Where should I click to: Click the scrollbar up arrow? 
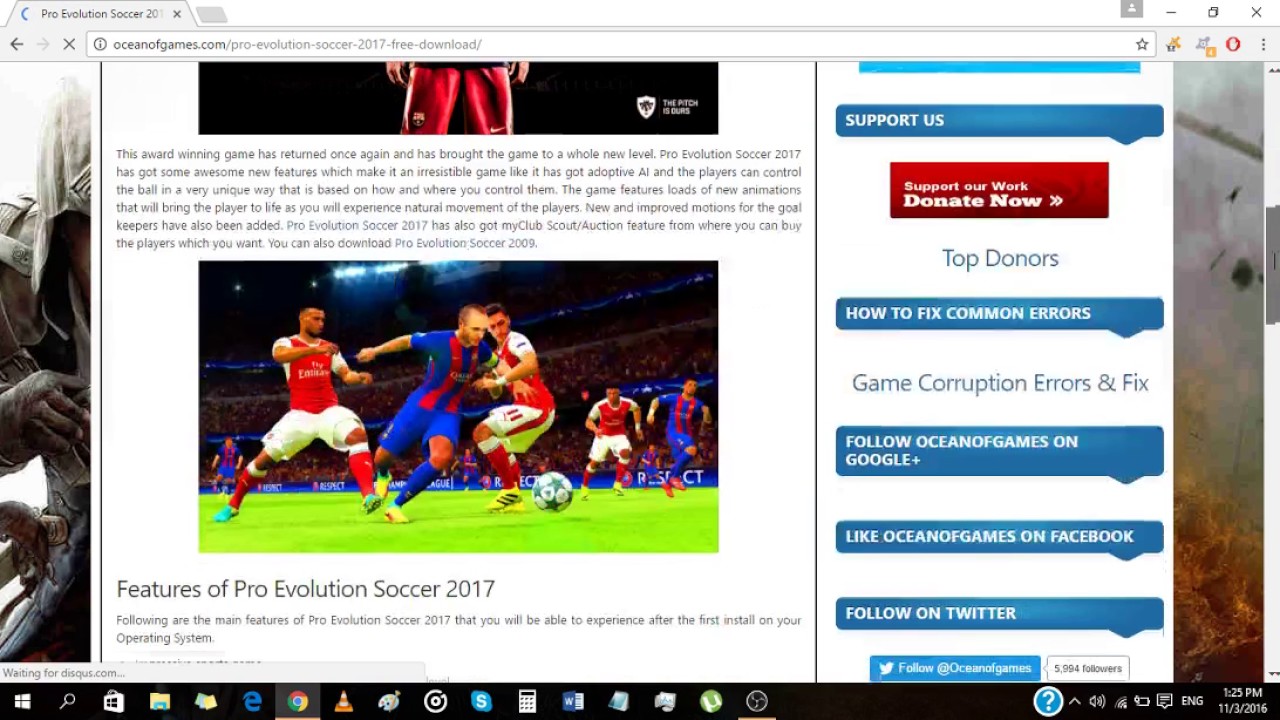point(1273,70)
